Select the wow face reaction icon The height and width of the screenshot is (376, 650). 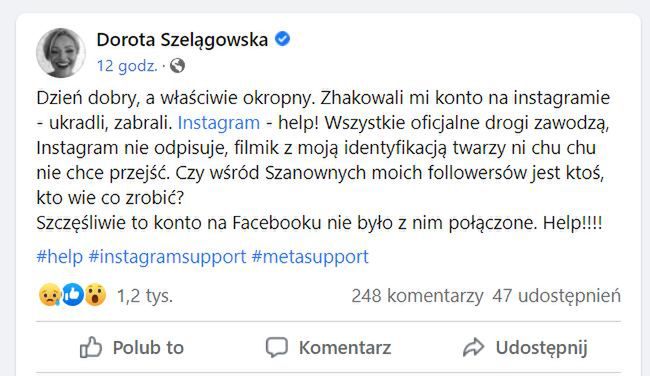(x=95, y=295)
